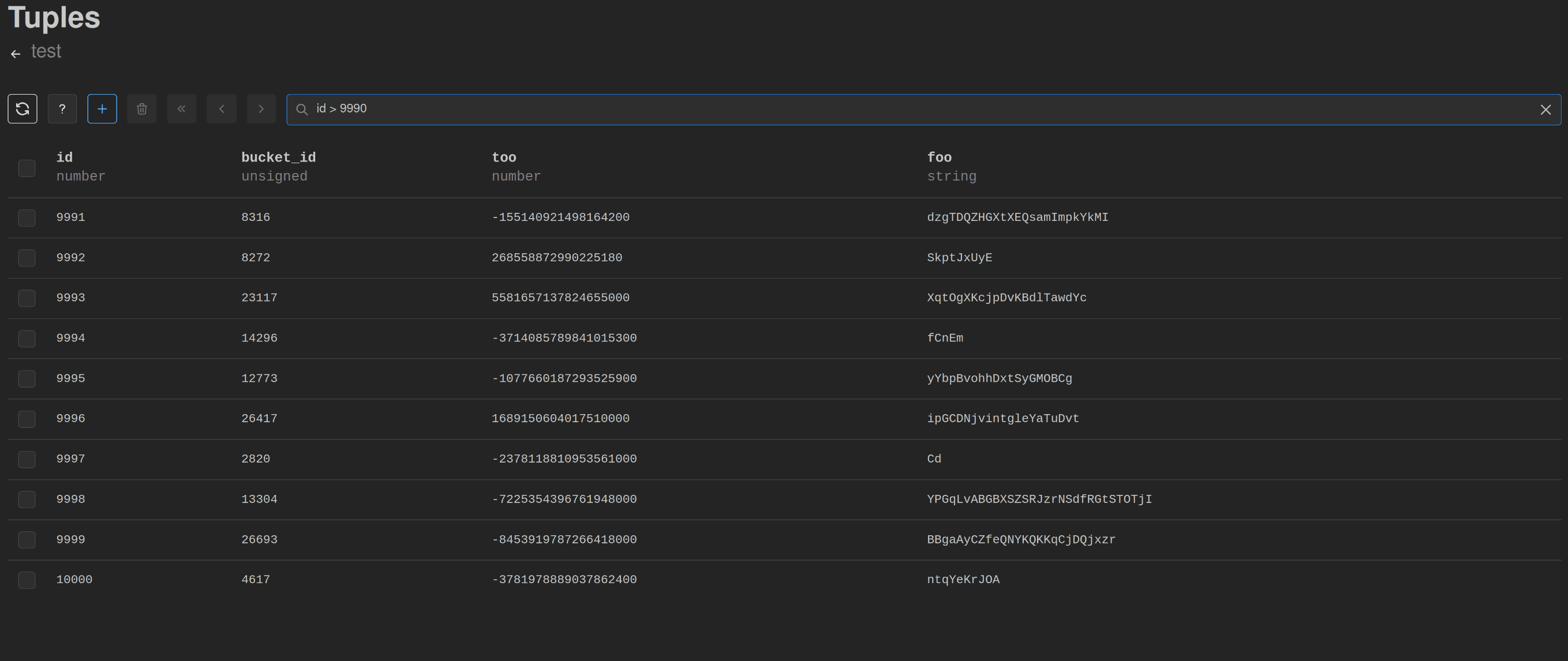This screenshot has height=661, width=1568.
Task: Click the trash delete icon
Action: [142, 109]
